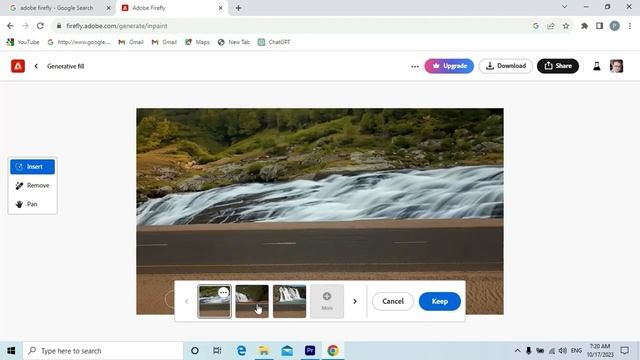The height and width of the screenshot is (360, 640).
Task: Open the ChatGPT bookmark
Action: (274, 42)
